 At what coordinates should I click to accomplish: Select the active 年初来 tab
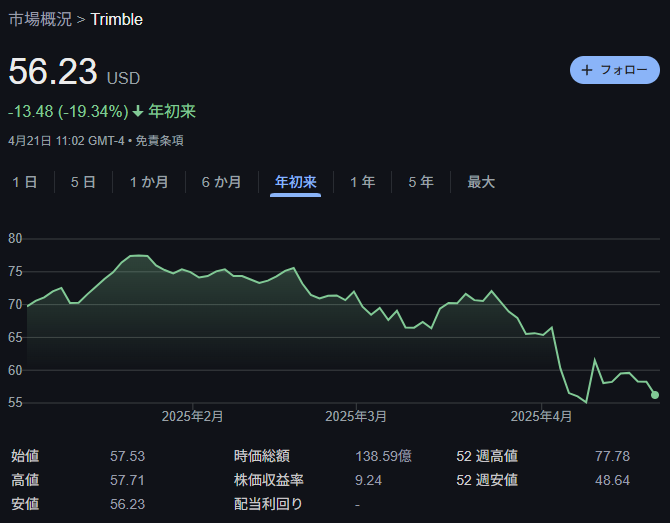coord(295,182)
